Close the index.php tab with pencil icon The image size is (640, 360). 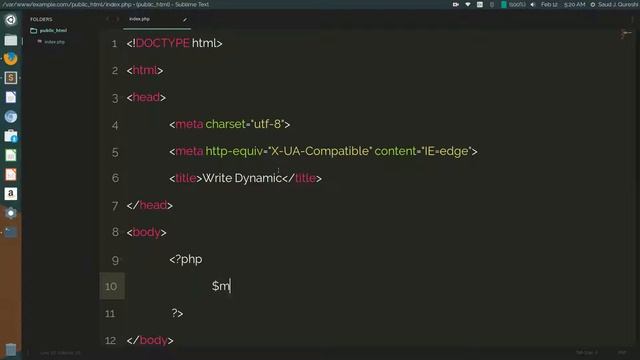185,19
